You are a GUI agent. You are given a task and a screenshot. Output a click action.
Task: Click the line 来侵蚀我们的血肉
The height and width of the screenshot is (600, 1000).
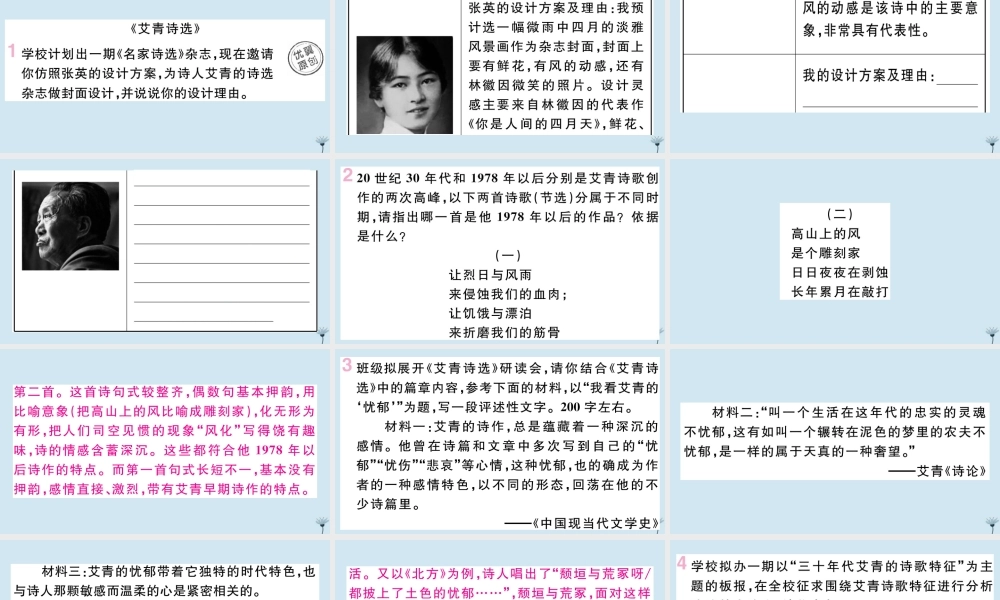pyautogui.click(x=508, y=294)
